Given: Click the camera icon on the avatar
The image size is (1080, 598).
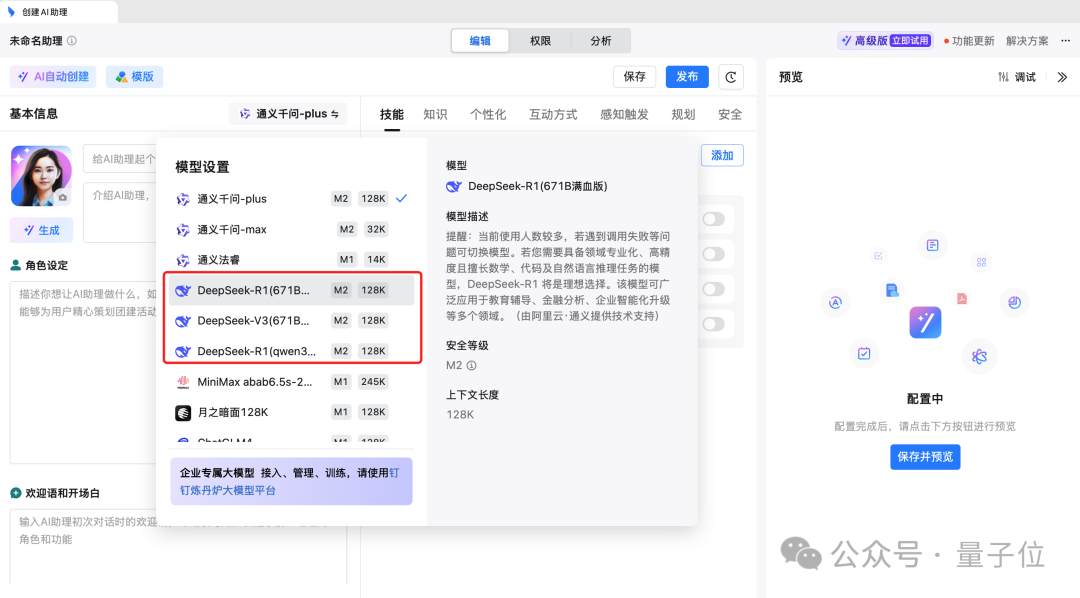Looking at the screenshot, I should (x=63, y=198).
